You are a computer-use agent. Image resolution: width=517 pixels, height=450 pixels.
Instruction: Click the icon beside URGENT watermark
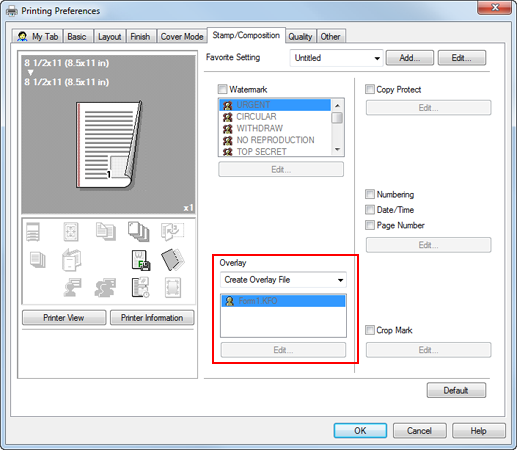228,105
